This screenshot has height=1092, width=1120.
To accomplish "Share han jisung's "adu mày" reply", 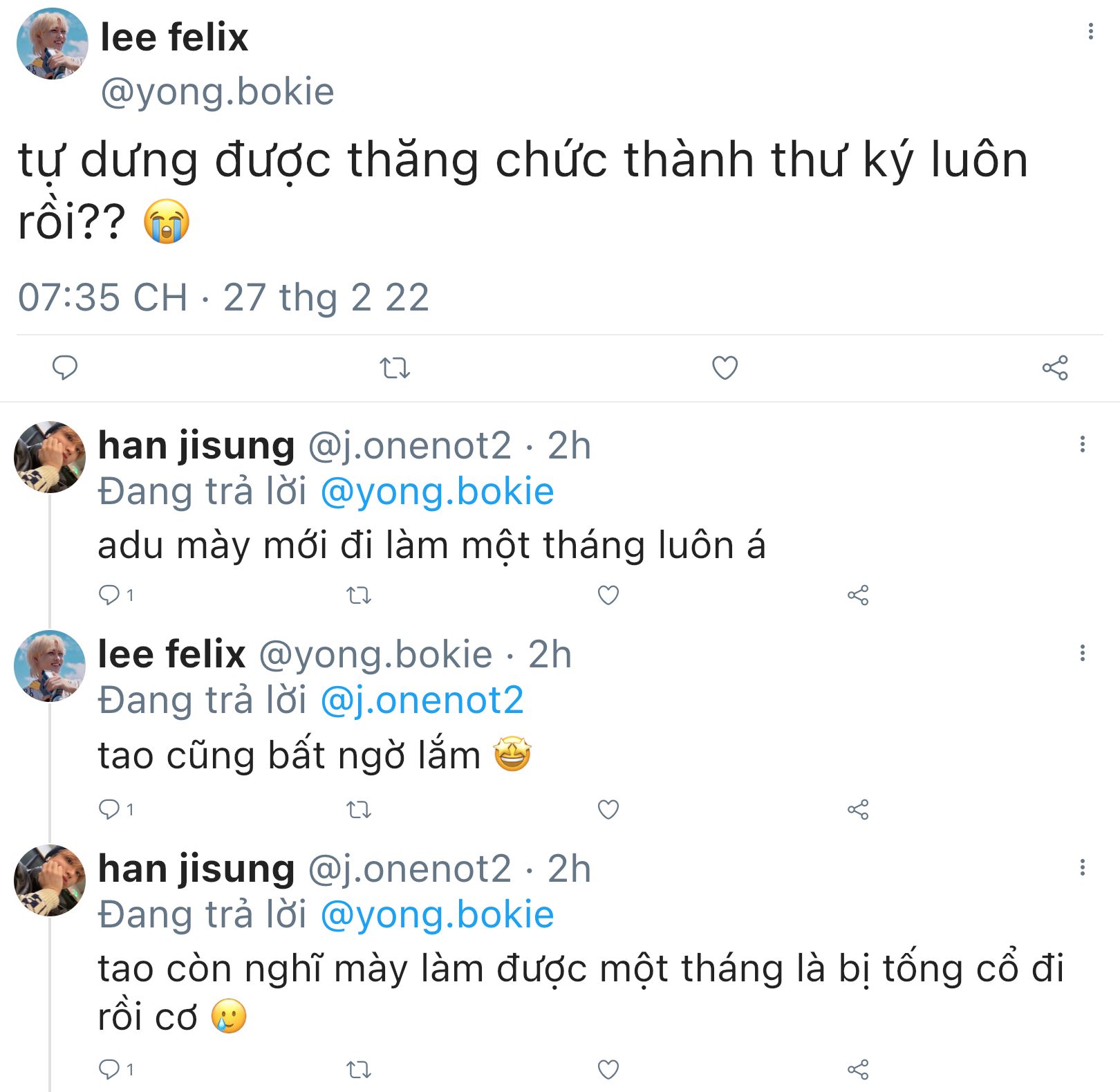I will pos(858,595).
